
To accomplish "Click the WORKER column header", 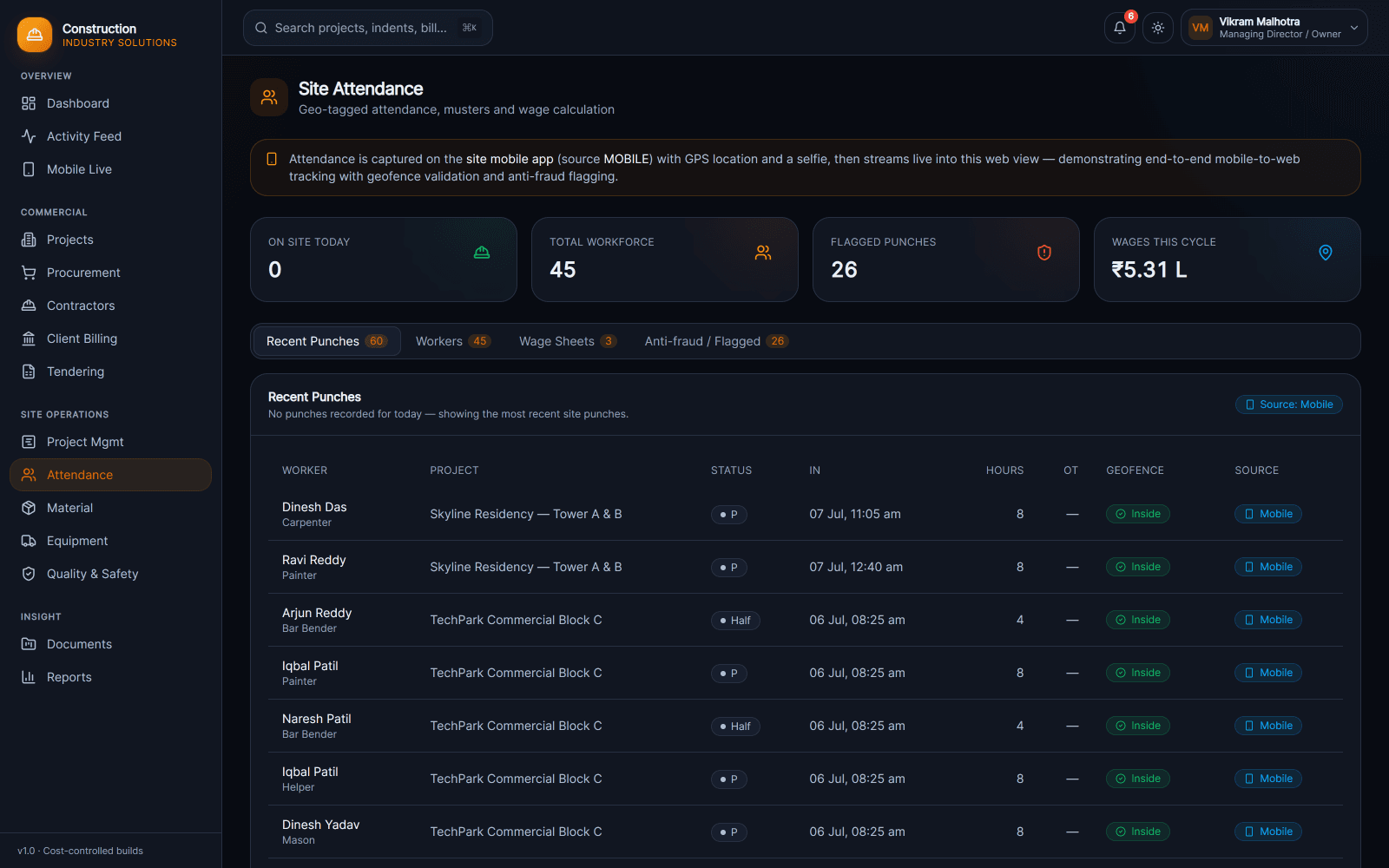I will coord(305,470).
